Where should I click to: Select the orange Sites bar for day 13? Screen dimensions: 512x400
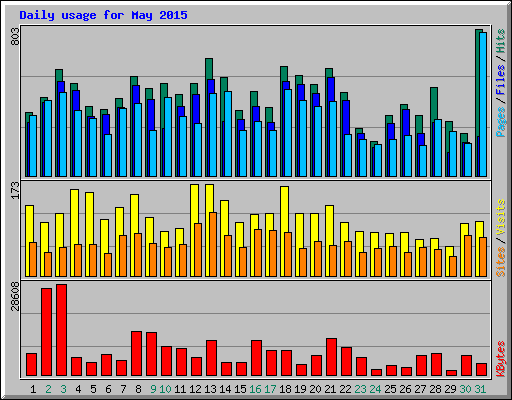click(213, 244)
